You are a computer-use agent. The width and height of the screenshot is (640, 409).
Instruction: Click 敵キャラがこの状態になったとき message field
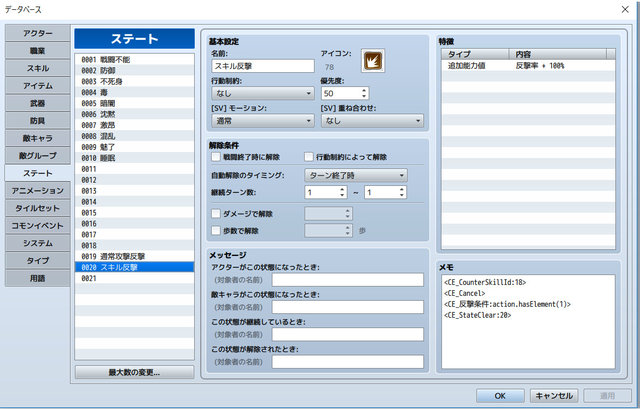348,307
